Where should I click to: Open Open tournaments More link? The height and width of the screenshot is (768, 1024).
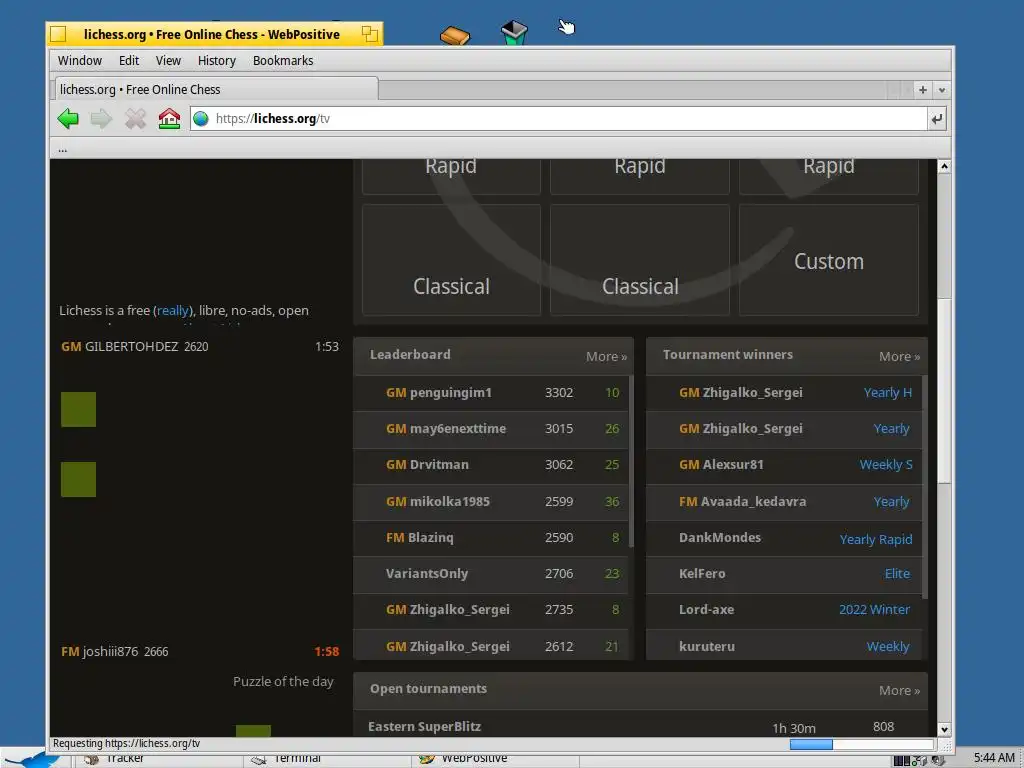point(899,690)
